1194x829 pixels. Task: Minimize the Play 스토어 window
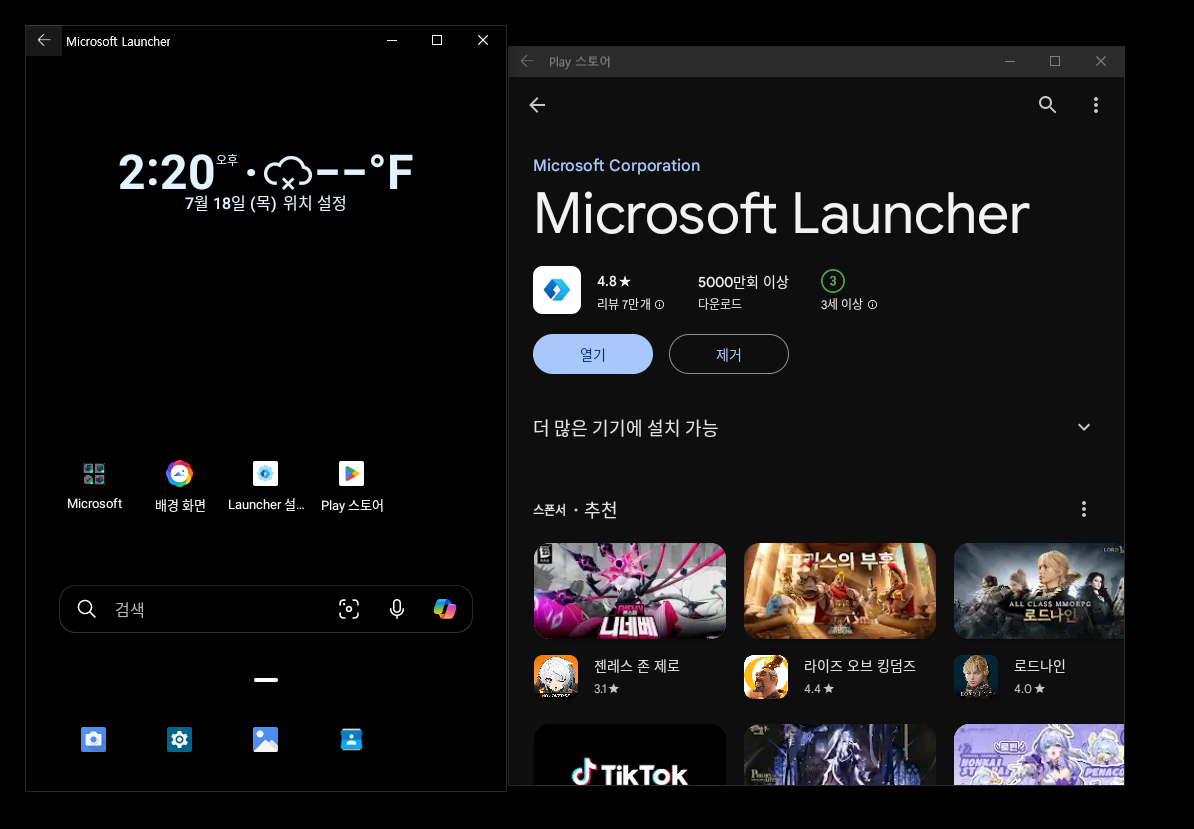click(1010, 61)
